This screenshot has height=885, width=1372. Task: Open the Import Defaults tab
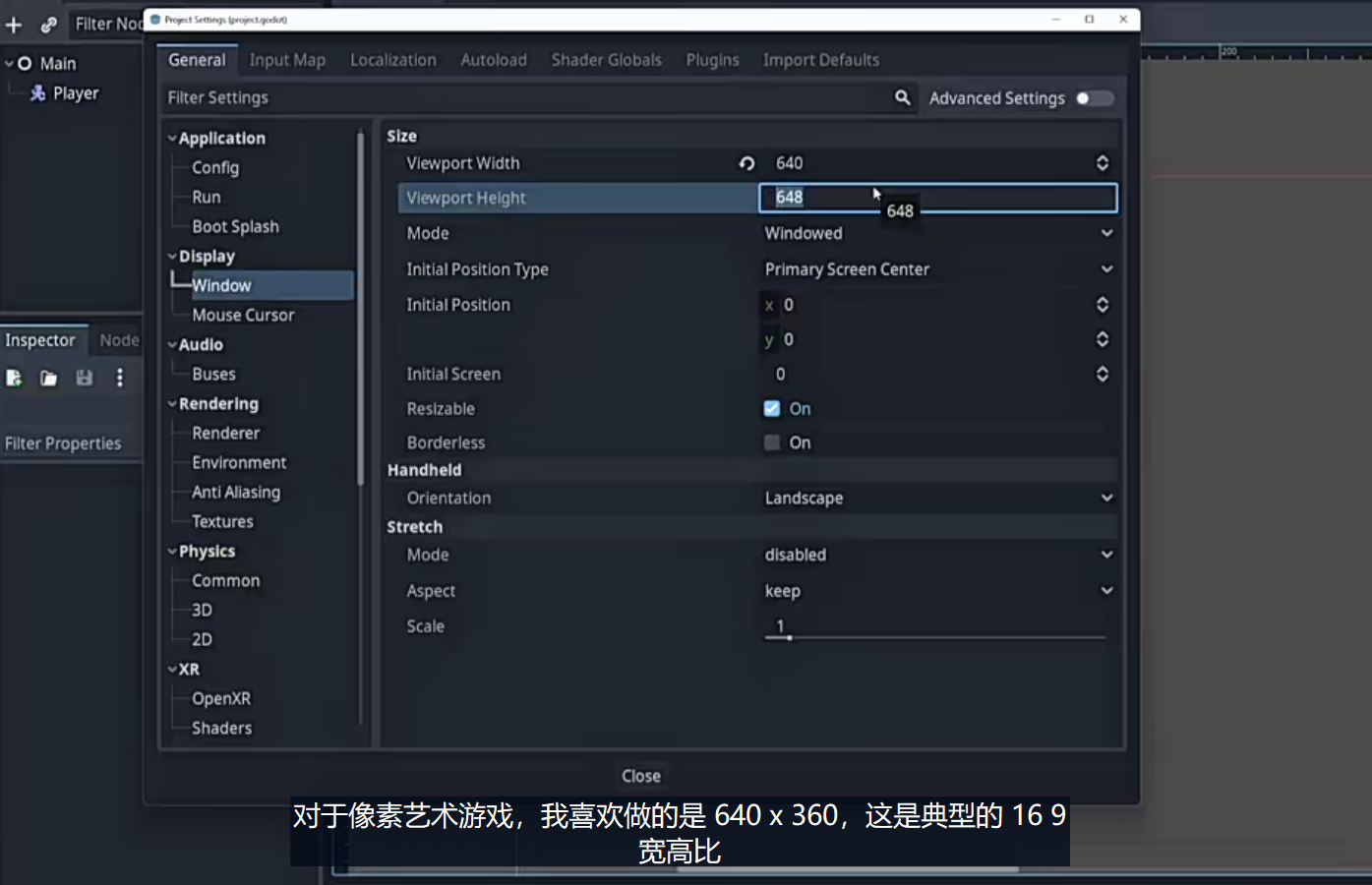click(x=821, y=60)
